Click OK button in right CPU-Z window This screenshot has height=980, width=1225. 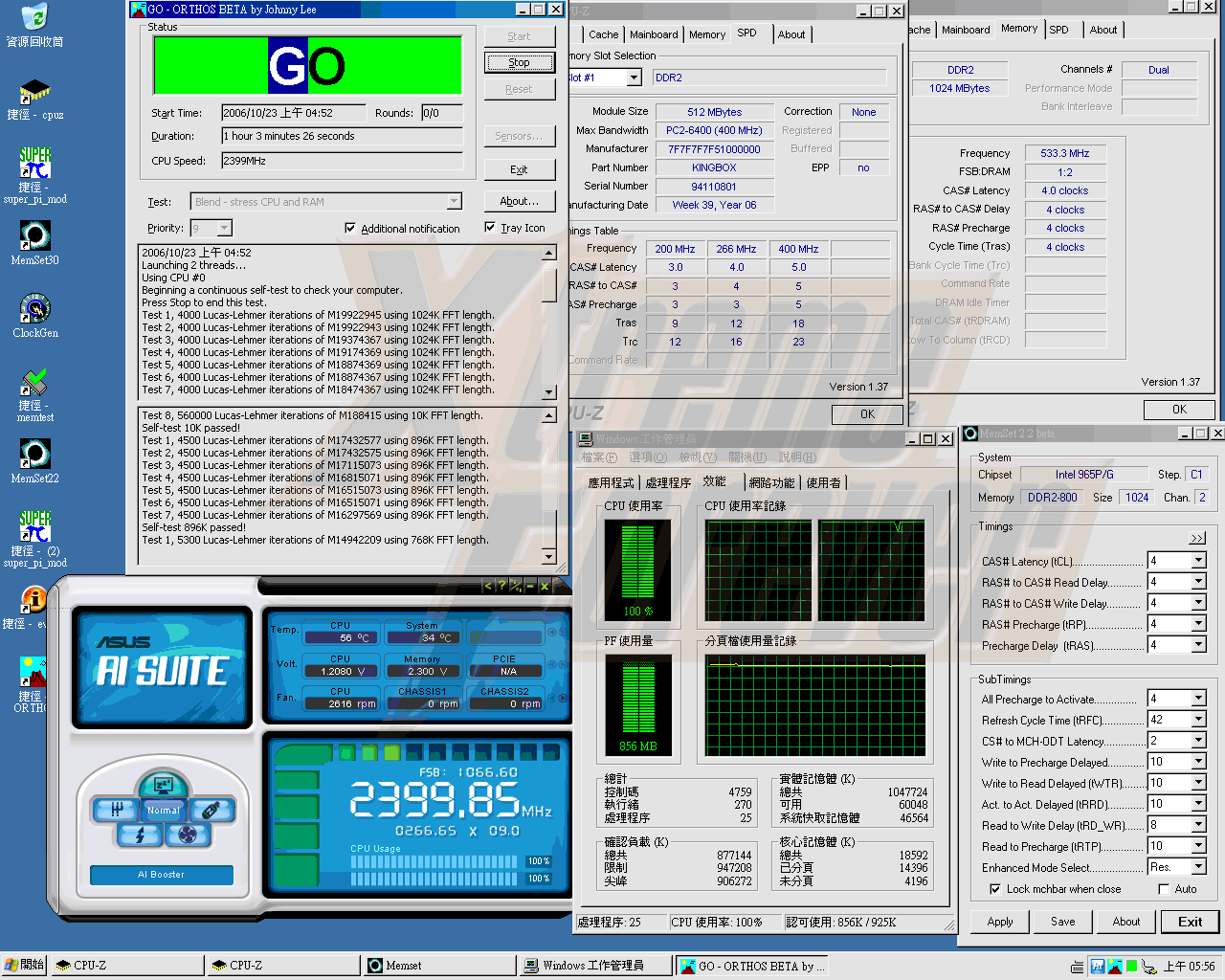pyautogui.click(x=1179, y=410)
